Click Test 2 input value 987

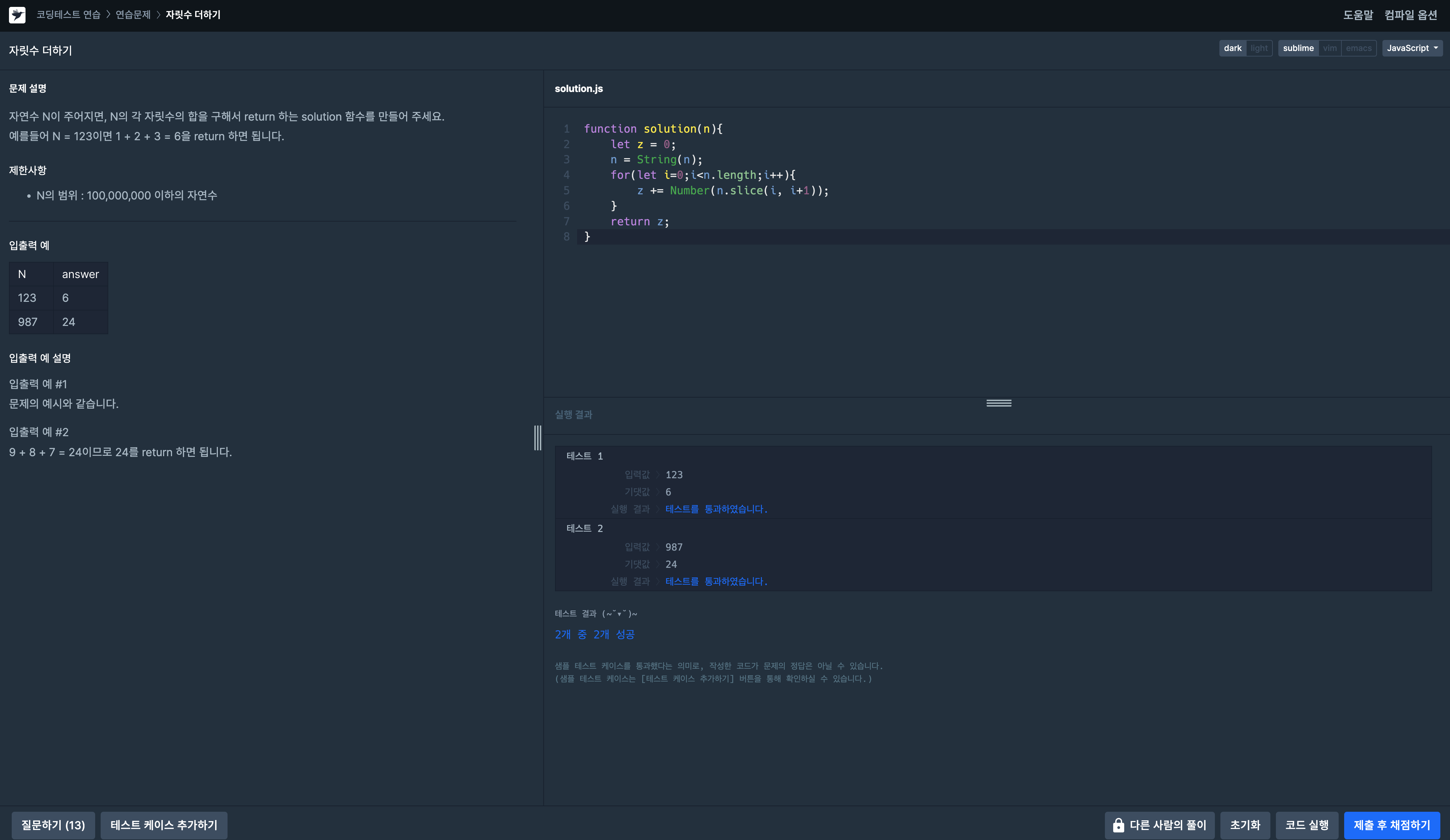coord(674,547)
